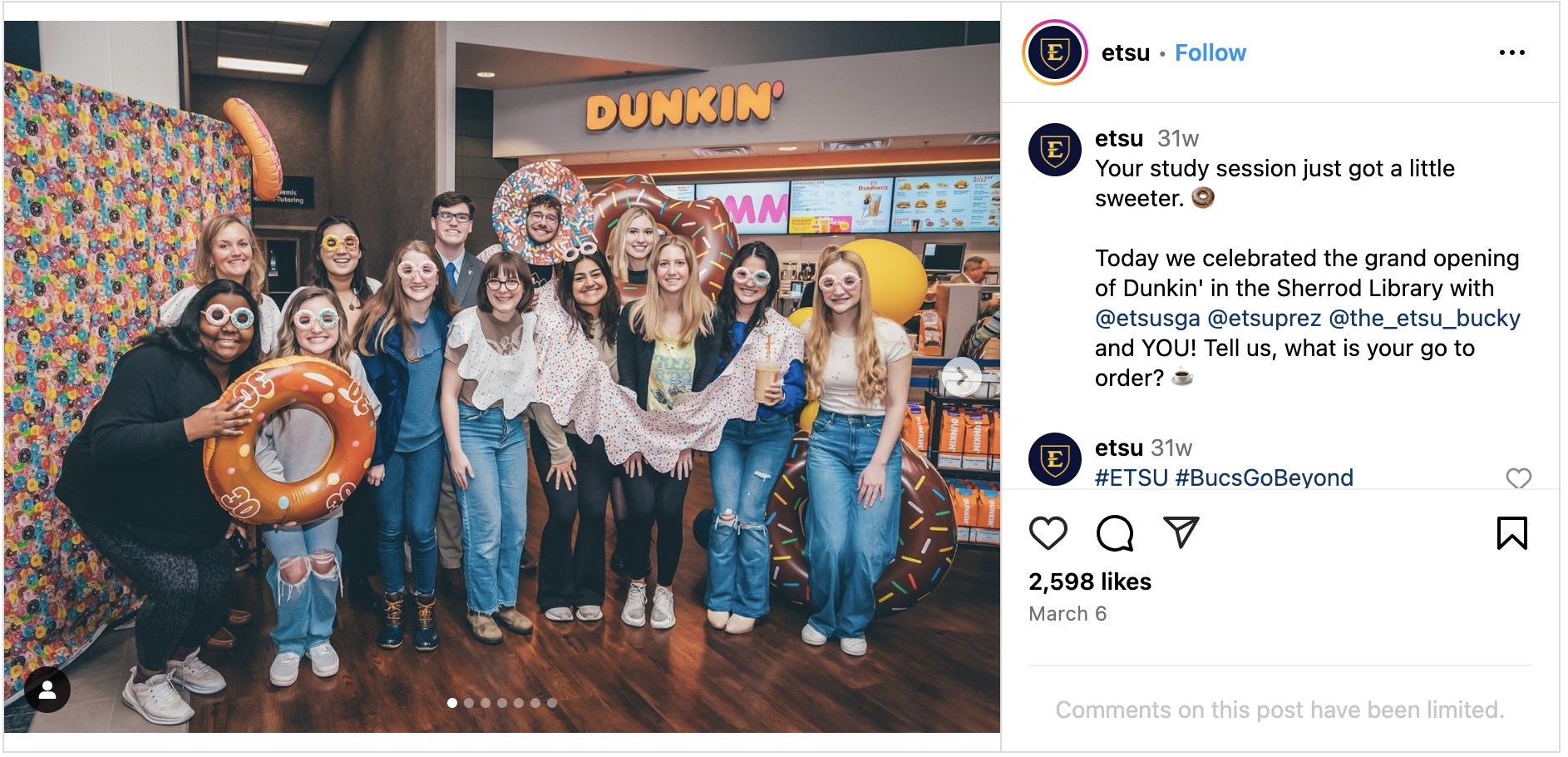Open the comment bubble icon
Image resolution: width=1568 pixels, height=757 pixels.
[x=1114, y=533]
